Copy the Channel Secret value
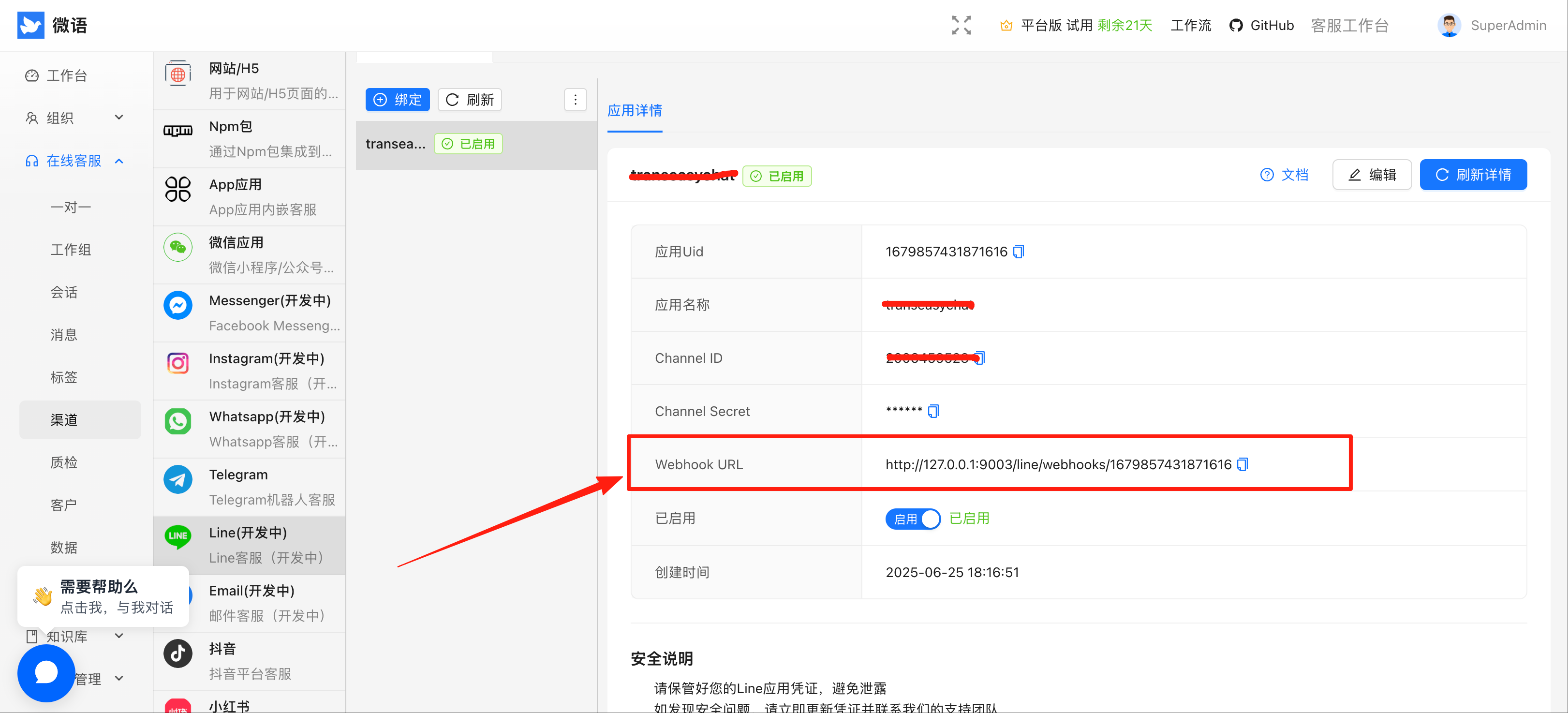 pos(933,411)
